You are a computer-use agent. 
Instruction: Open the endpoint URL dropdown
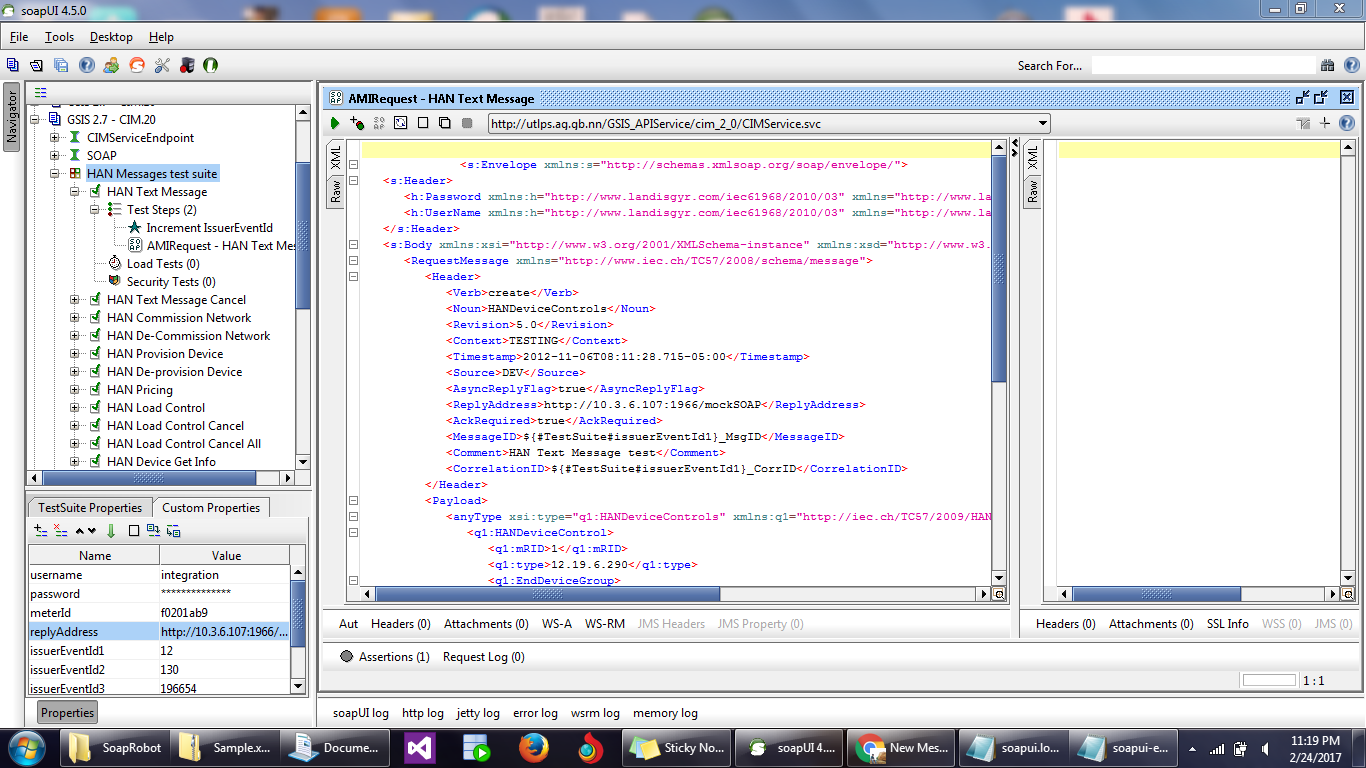pos(1043,124)
